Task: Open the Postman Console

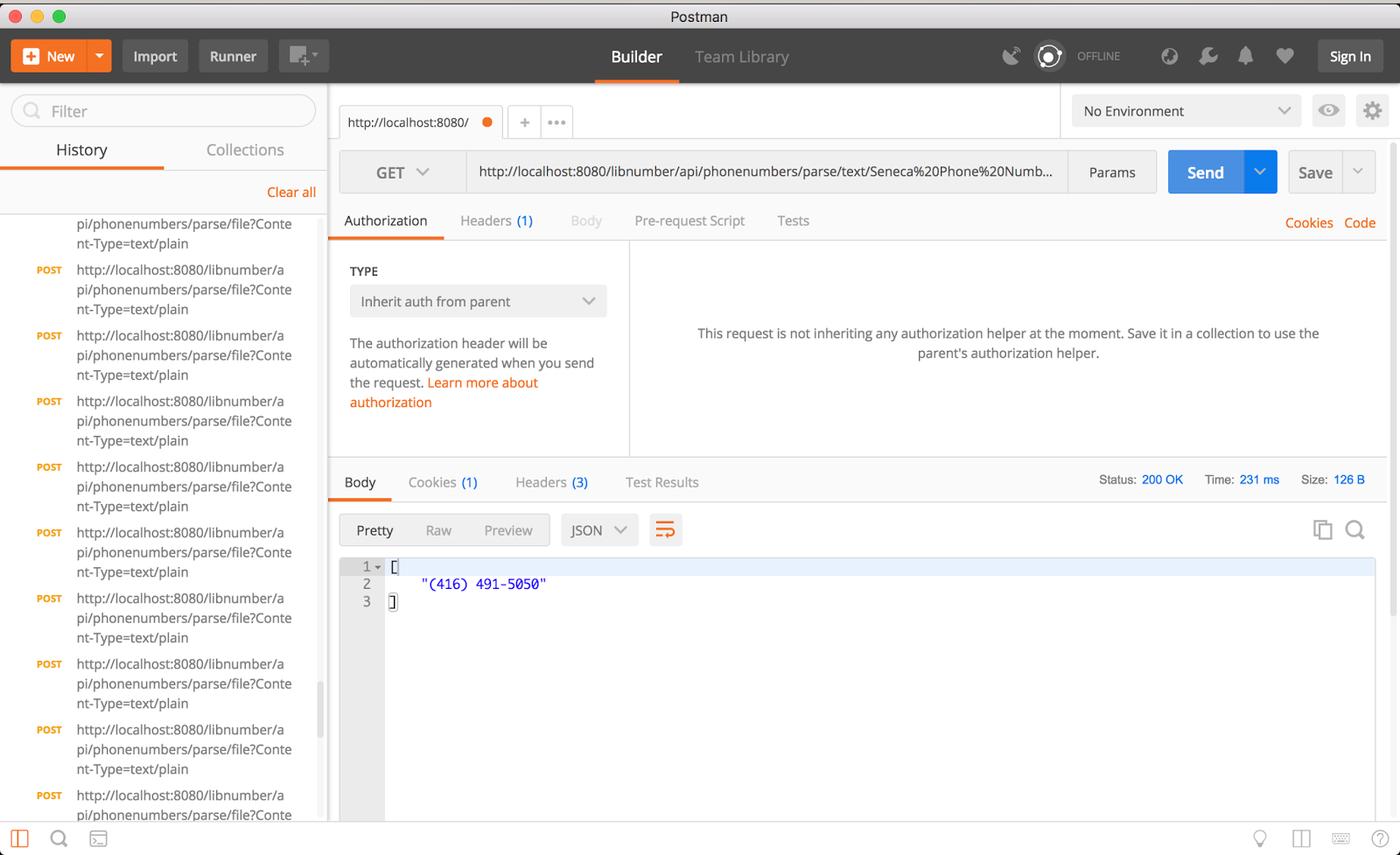Action: pyautogui.click(x=98, y=838)
